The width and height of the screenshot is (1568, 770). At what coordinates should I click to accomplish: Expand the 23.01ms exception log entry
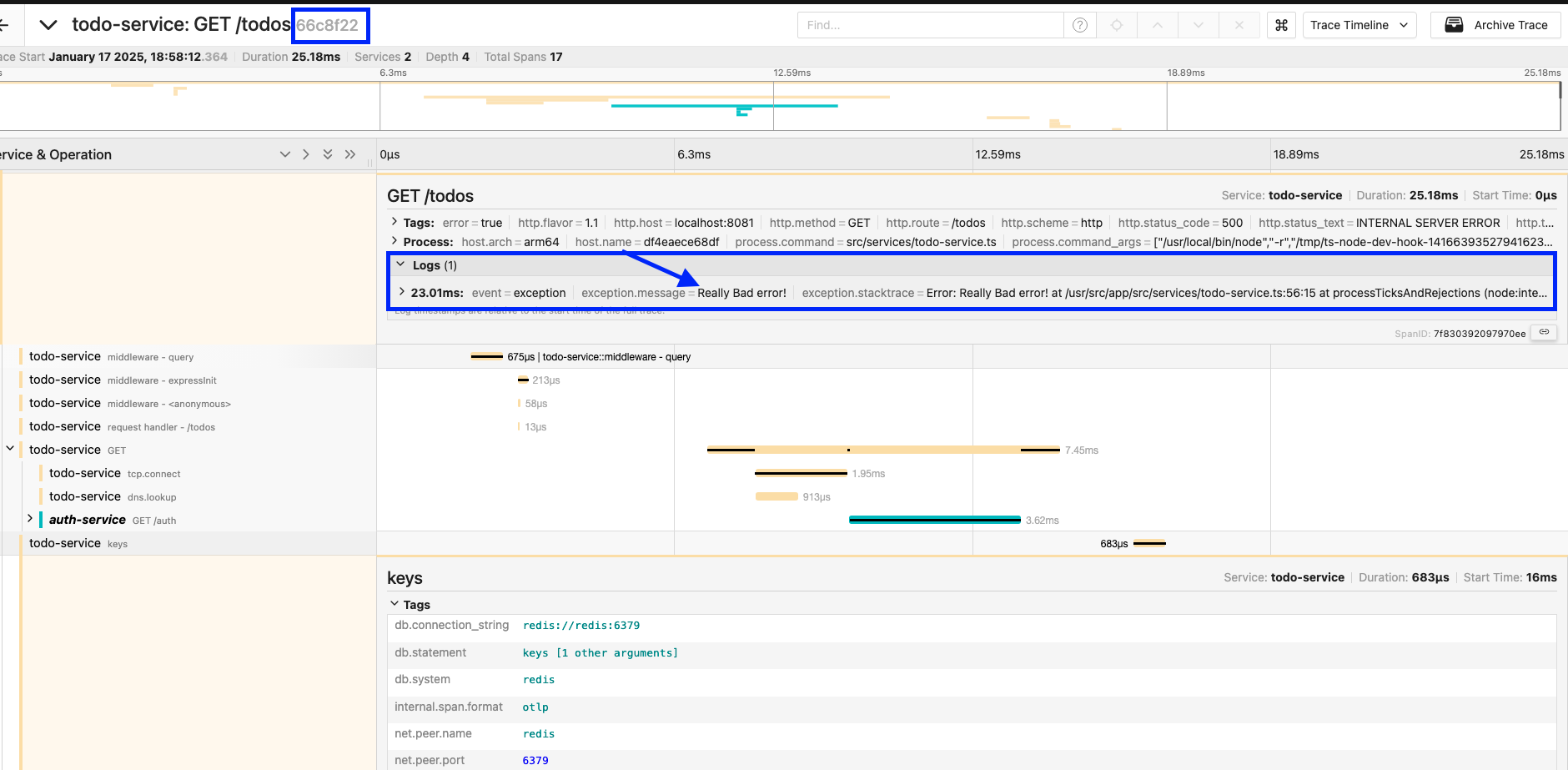coord(402,293)
